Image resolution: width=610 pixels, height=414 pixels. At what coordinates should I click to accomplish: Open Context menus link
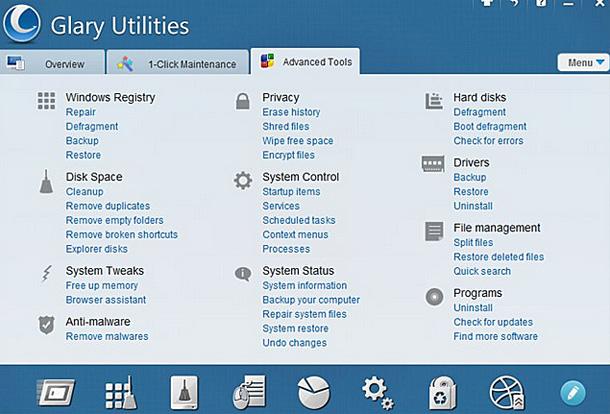295,235
